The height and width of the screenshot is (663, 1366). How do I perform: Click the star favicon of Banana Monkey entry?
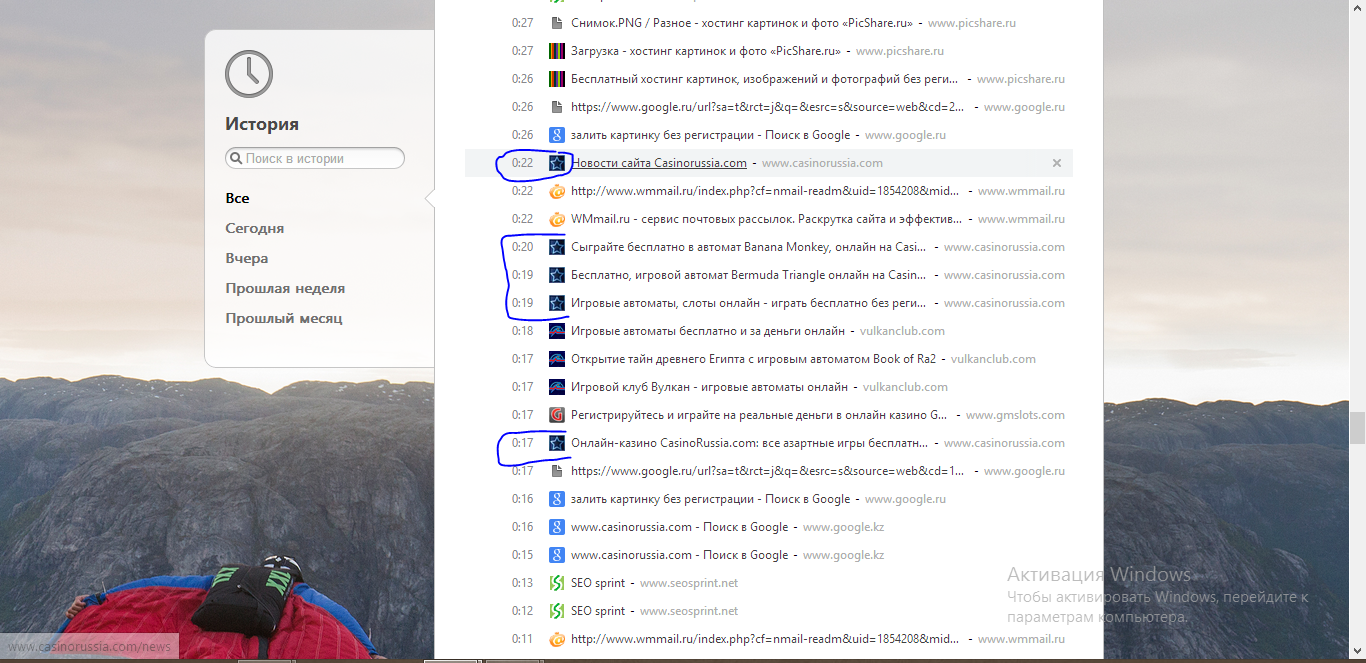[x=557, y=247]
